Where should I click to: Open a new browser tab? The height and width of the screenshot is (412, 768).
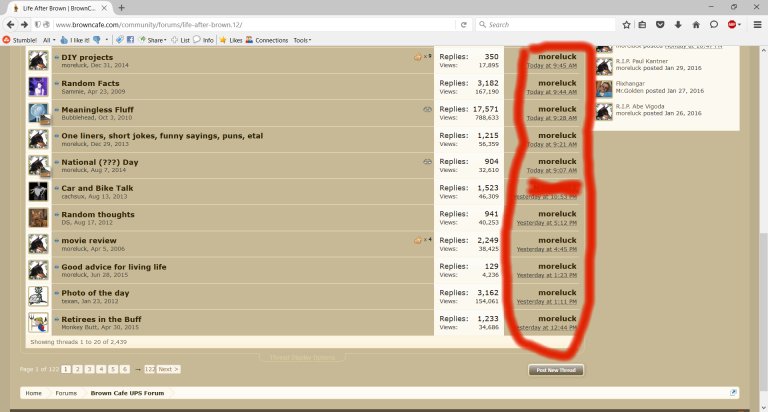[x=121, y=8]
